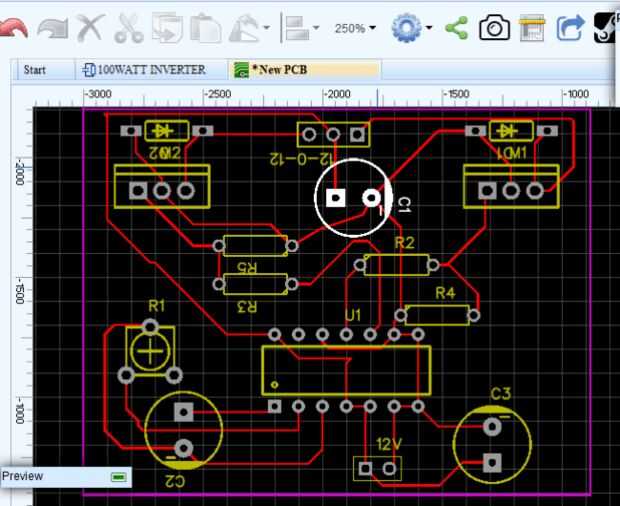This screenshot has height=506, width=620.
Task: Click the Clear brush icon
Action: pyautogui.click(x=244, y=28)
